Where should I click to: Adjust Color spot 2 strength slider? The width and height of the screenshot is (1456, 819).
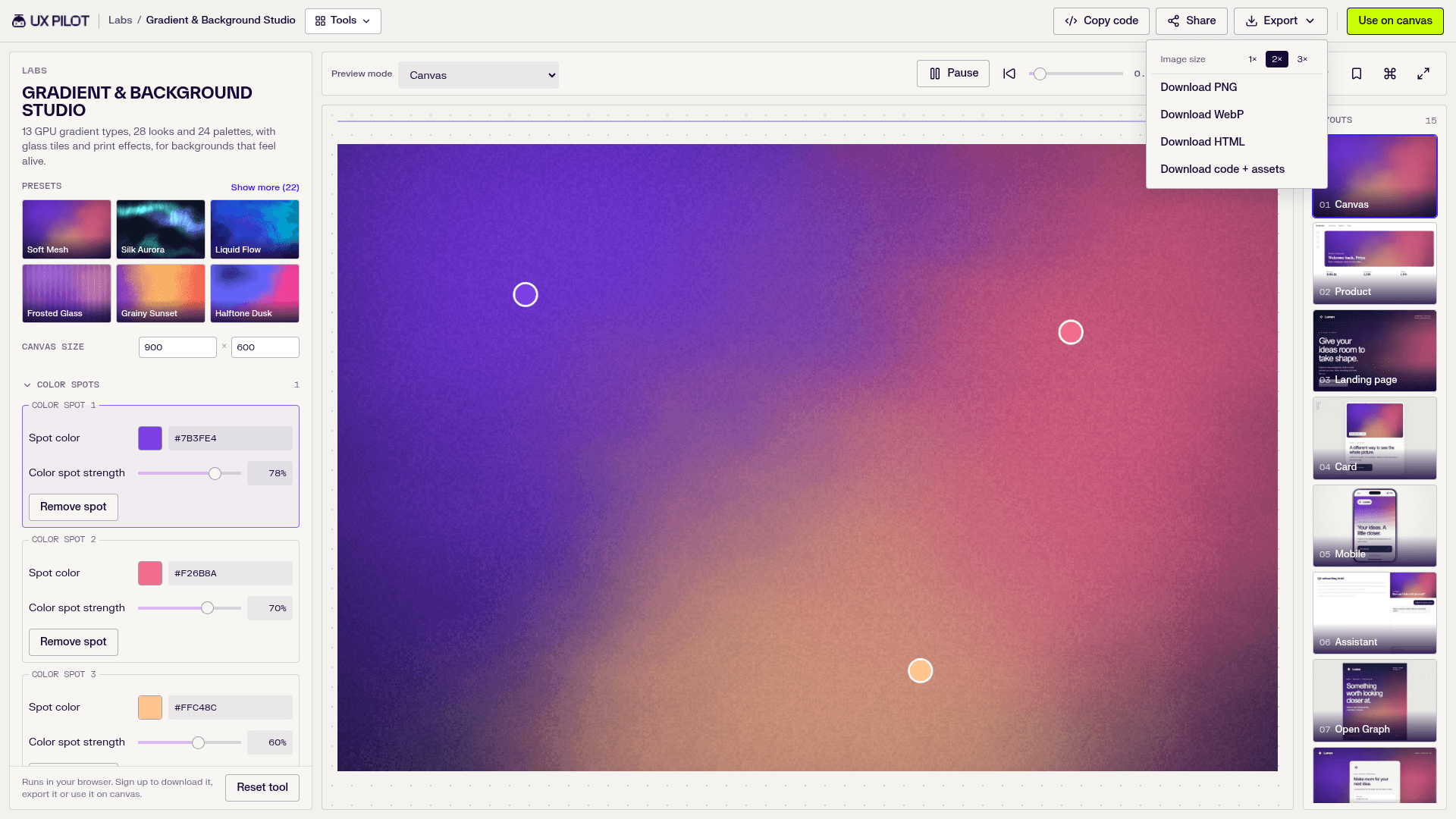click(x=190, y=608)
